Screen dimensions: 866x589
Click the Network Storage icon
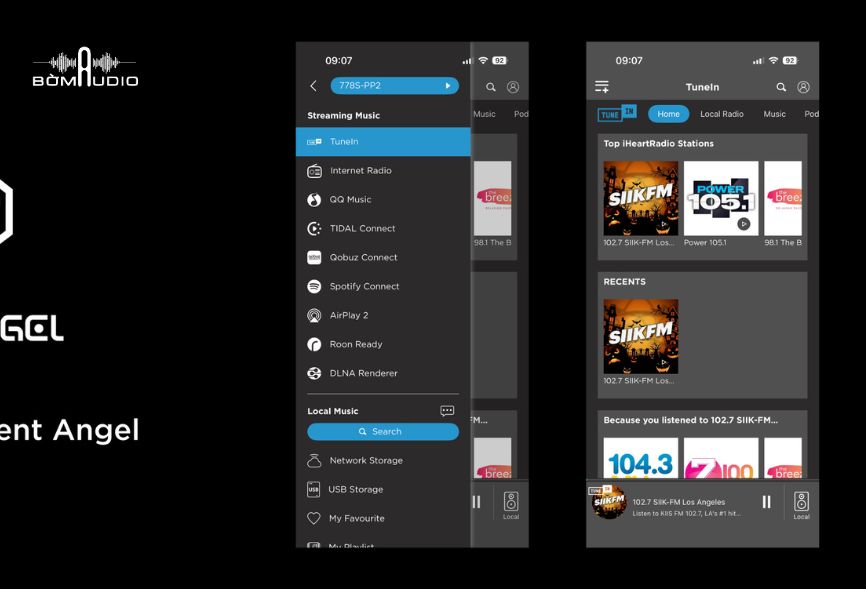pos(314,460)
